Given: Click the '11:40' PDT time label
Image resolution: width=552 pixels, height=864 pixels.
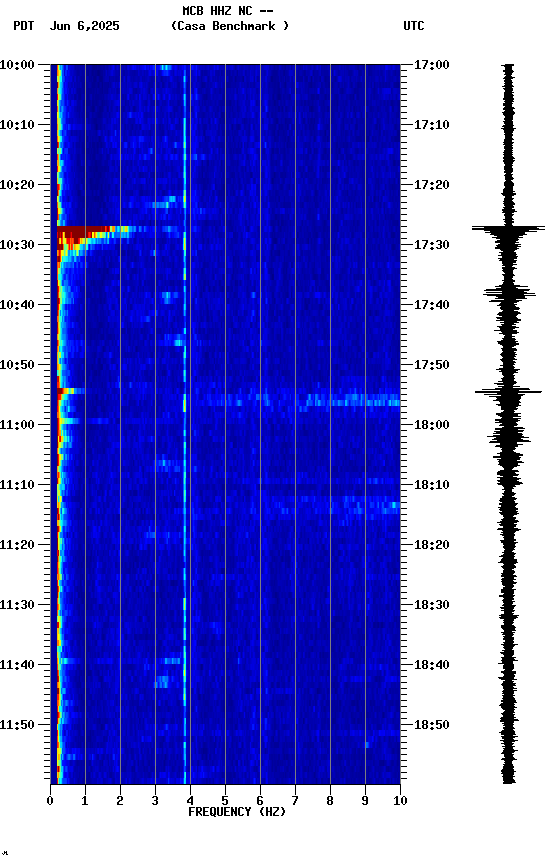Looking at the screenshot, I should tap(17, 665).
